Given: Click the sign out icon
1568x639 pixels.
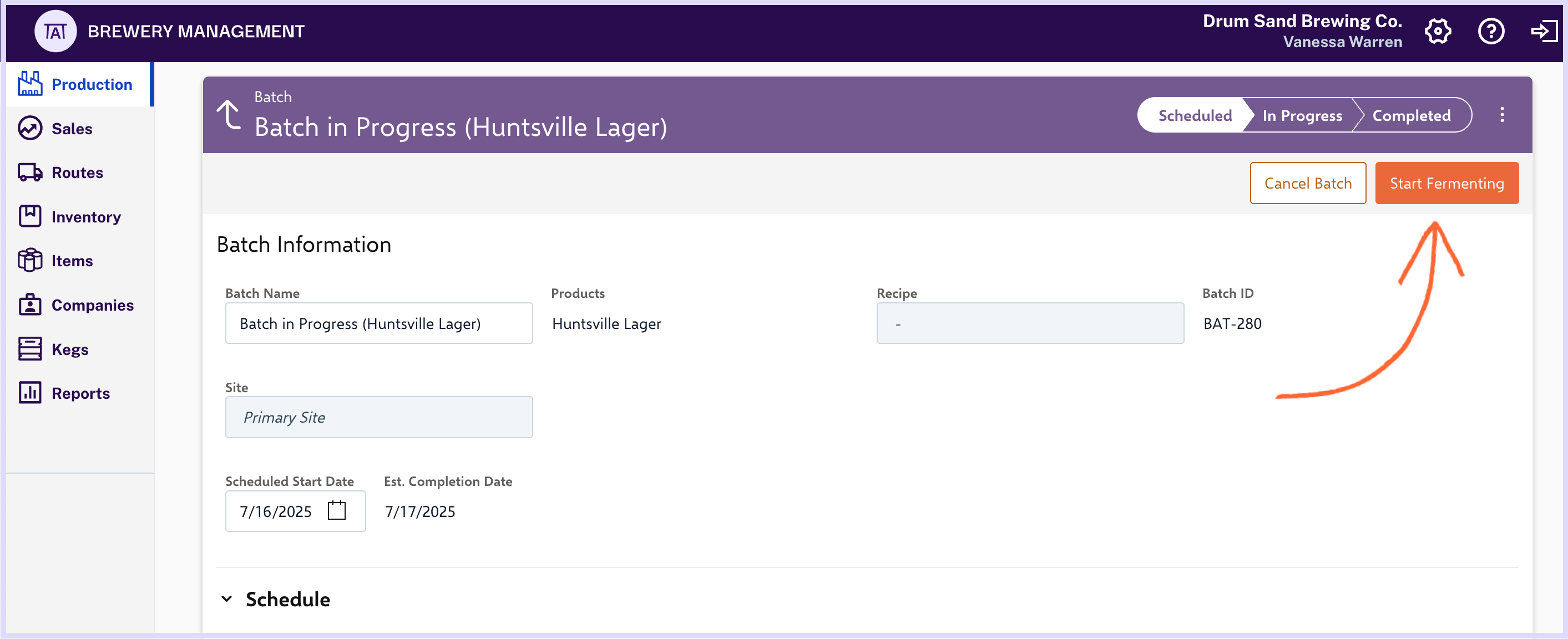Looking at the screenshot, I should tap(1544, 31).
